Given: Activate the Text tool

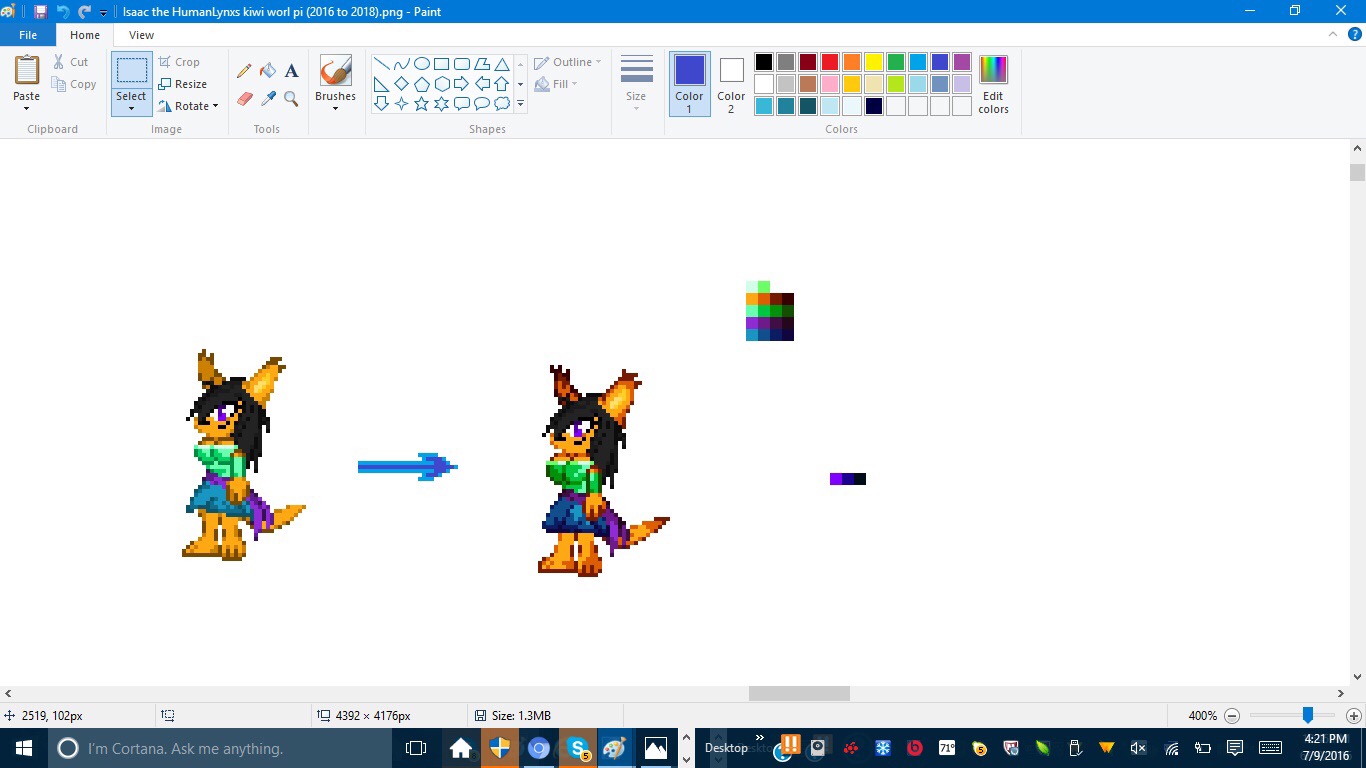Looking at the screenshot, I should [292, 71].
